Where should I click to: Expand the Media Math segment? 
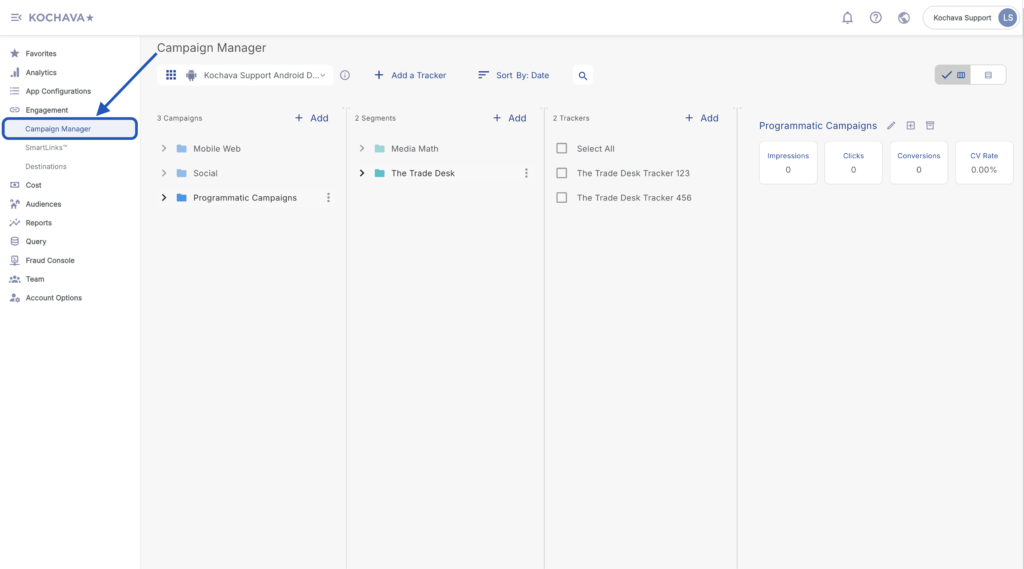pos(362,149)
